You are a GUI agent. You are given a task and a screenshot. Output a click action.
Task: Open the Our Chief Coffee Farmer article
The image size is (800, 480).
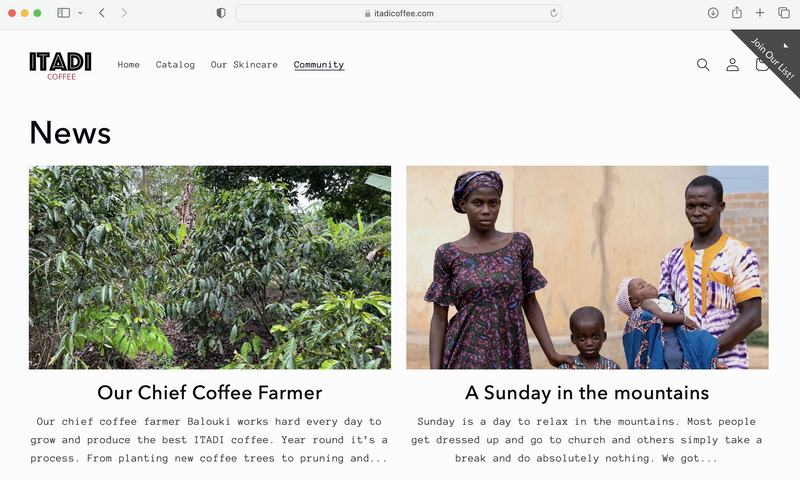[210, 392]
